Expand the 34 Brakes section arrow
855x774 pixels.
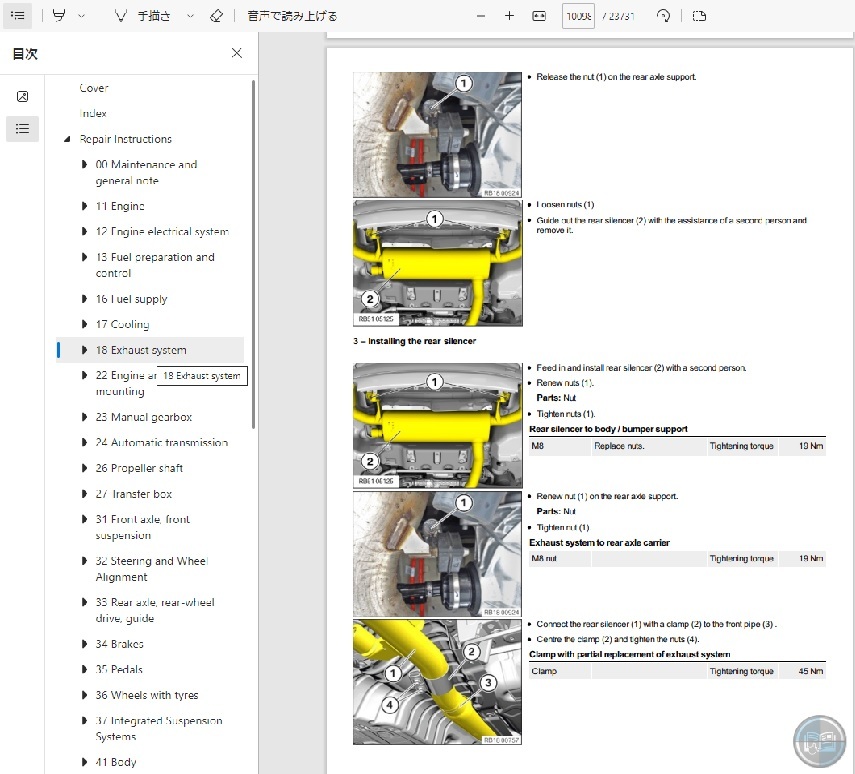85,645
